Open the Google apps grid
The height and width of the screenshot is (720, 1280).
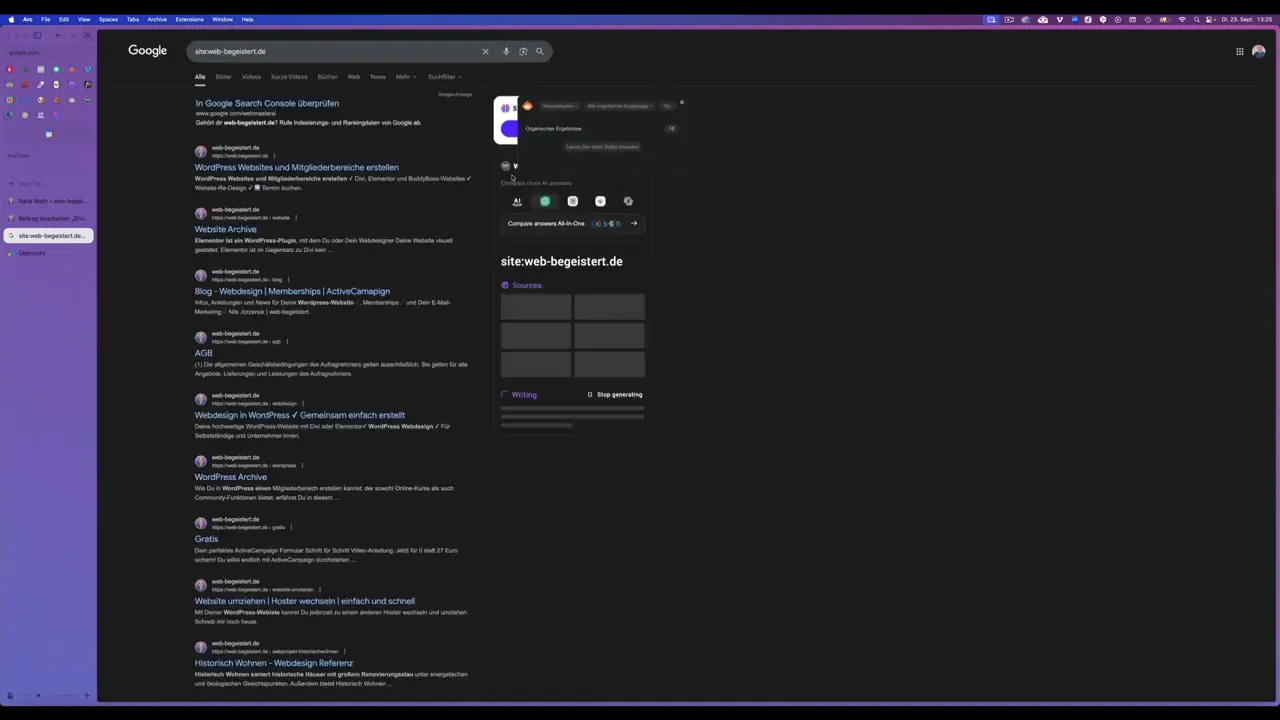tap(1239, 51)
